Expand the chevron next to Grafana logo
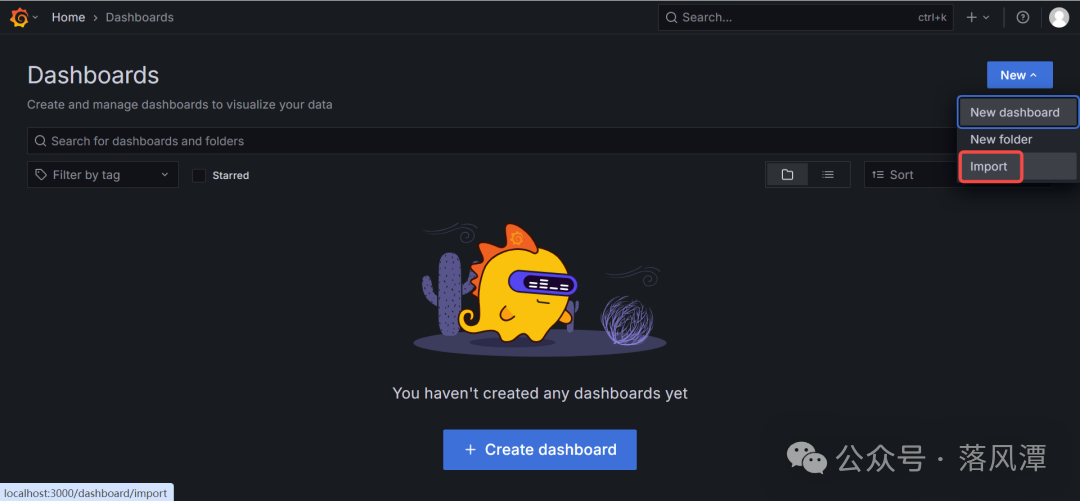 tap(35, 17)
